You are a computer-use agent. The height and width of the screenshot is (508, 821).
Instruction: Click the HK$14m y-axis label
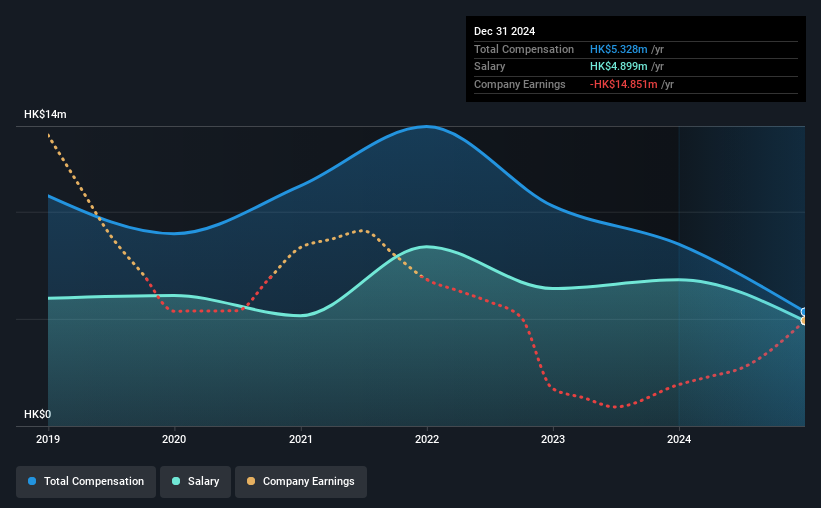tap(45, 114)
